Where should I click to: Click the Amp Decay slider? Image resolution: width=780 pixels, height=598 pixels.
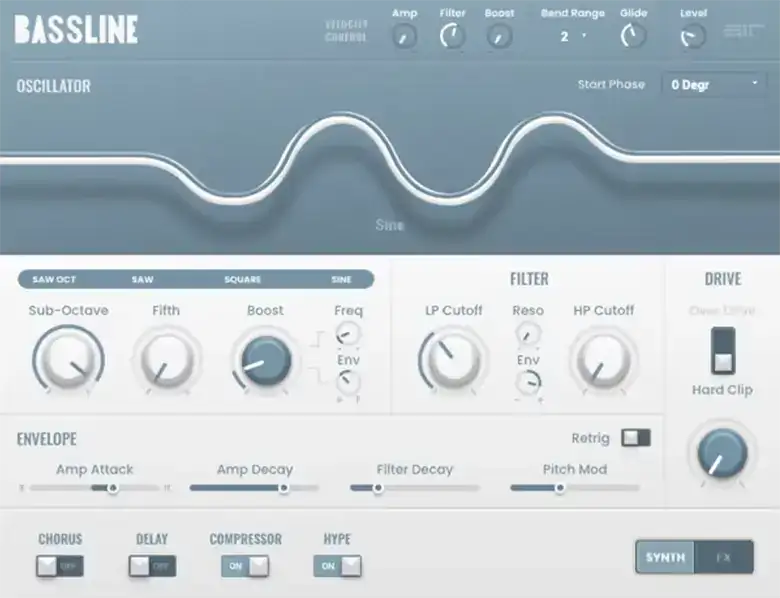[254, 488]
